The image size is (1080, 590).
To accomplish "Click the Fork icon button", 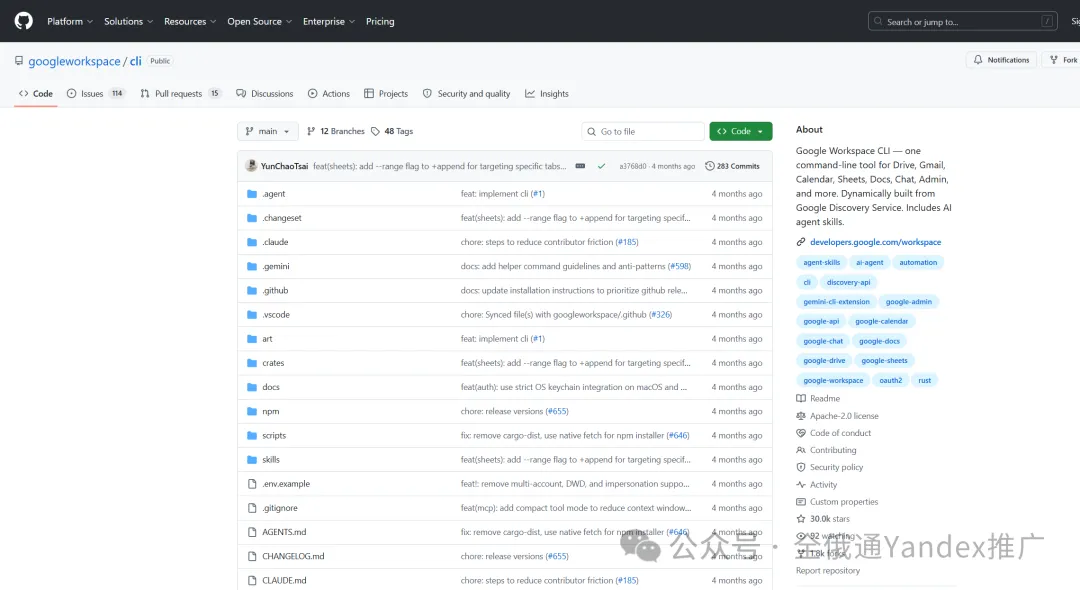I will 1054,60.
